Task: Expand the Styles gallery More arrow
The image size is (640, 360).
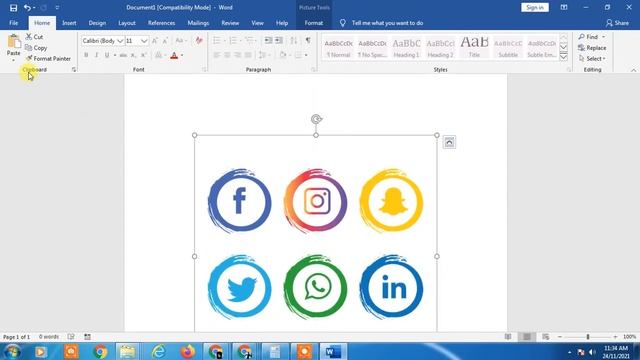Action: [563, 57]
